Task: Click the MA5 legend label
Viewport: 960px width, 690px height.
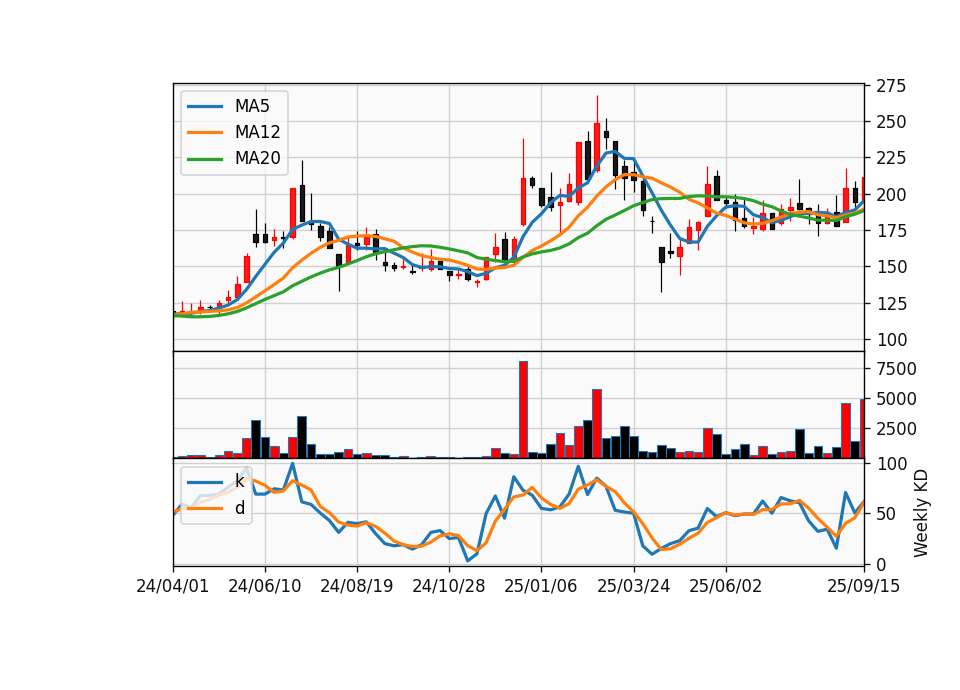Action: [x=252, y=106]
